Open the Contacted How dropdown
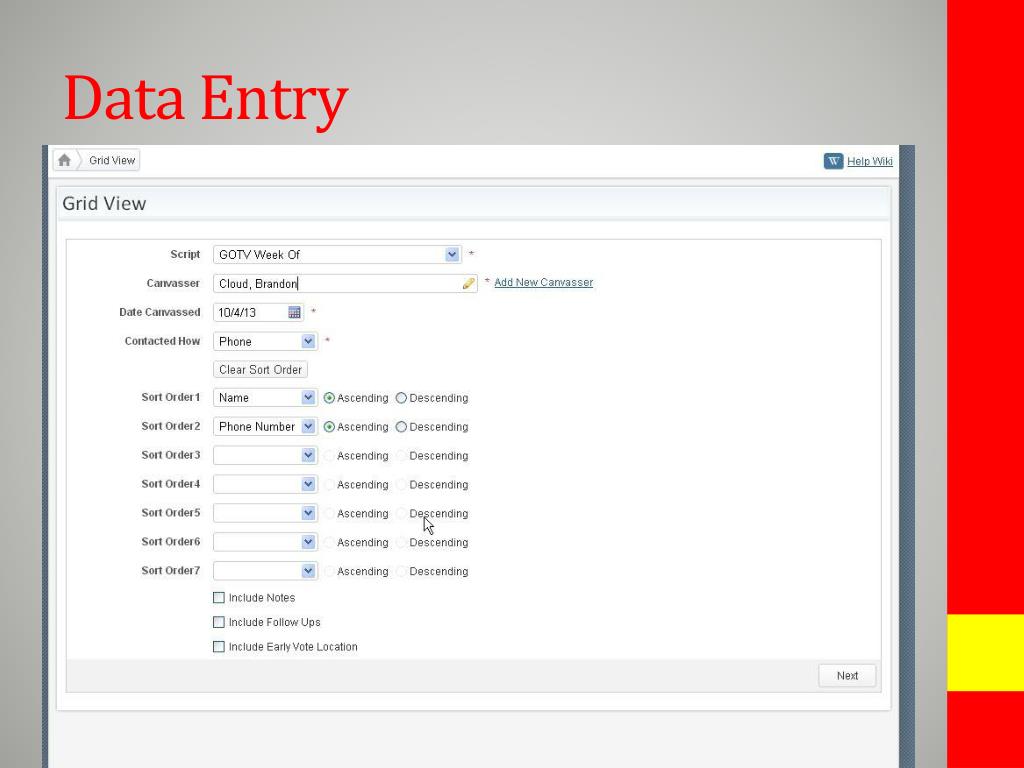The image size is (1024, 768). click(308, 341)
